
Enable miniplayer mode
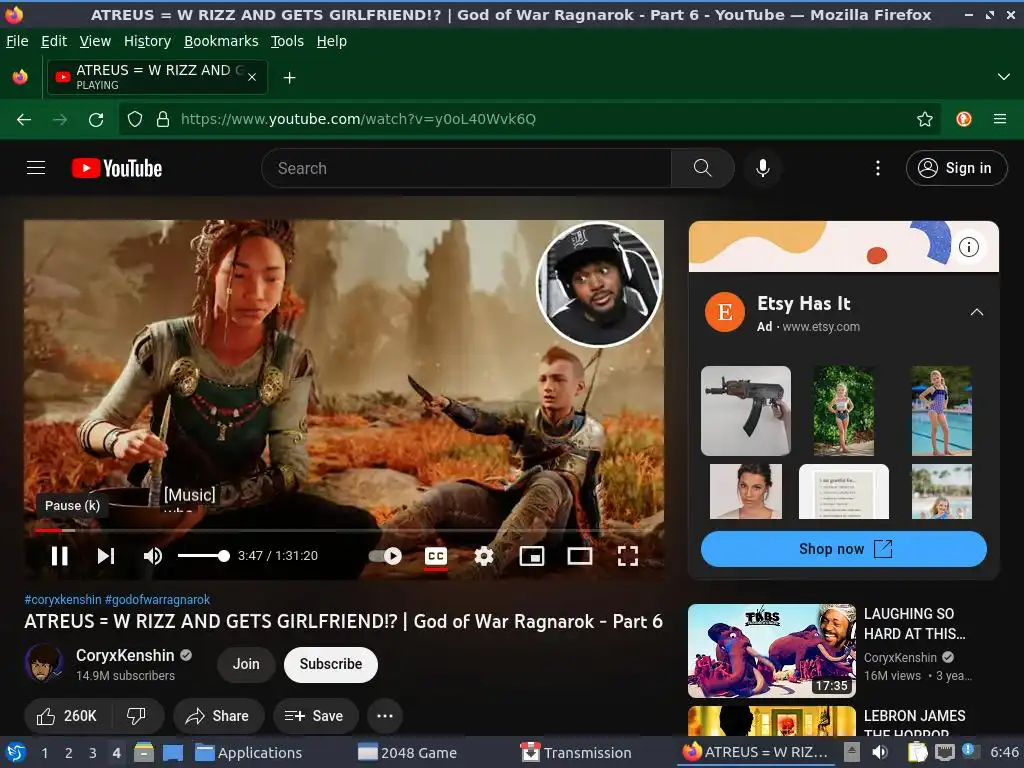tap(532, 556)
